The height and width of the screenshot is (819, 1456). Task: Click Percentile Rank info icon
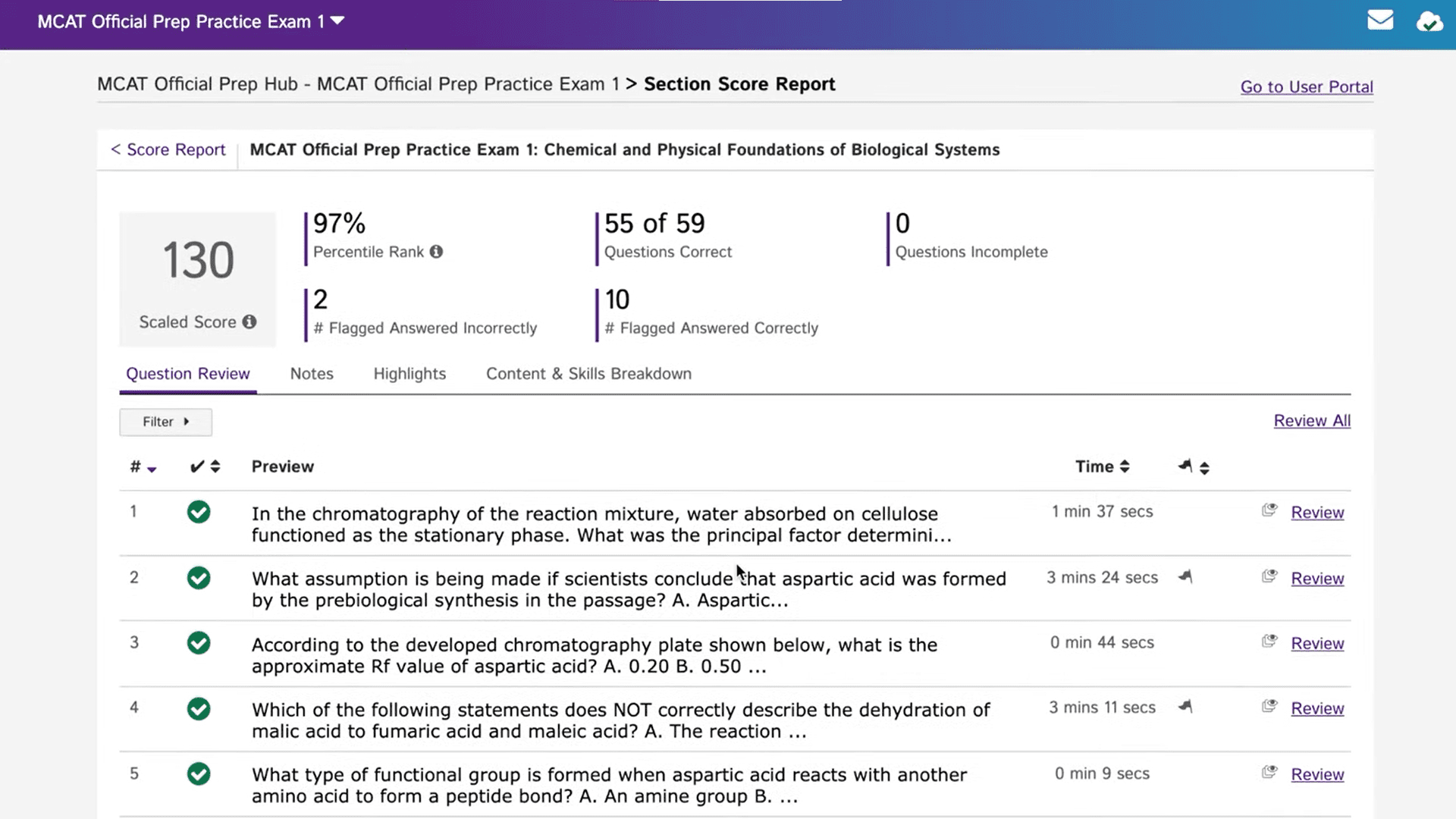436,252
